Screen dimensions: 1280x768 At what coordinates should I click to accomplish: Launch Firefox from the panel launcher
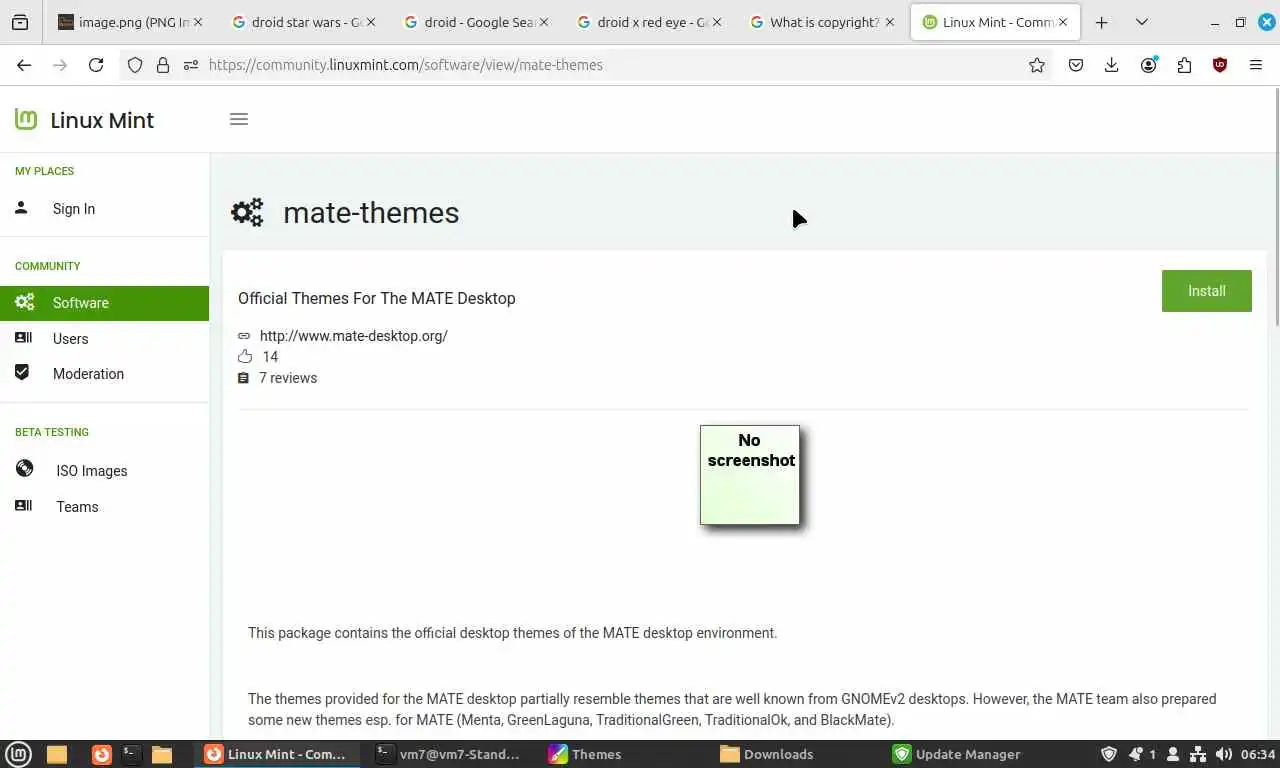pos(101,754)
